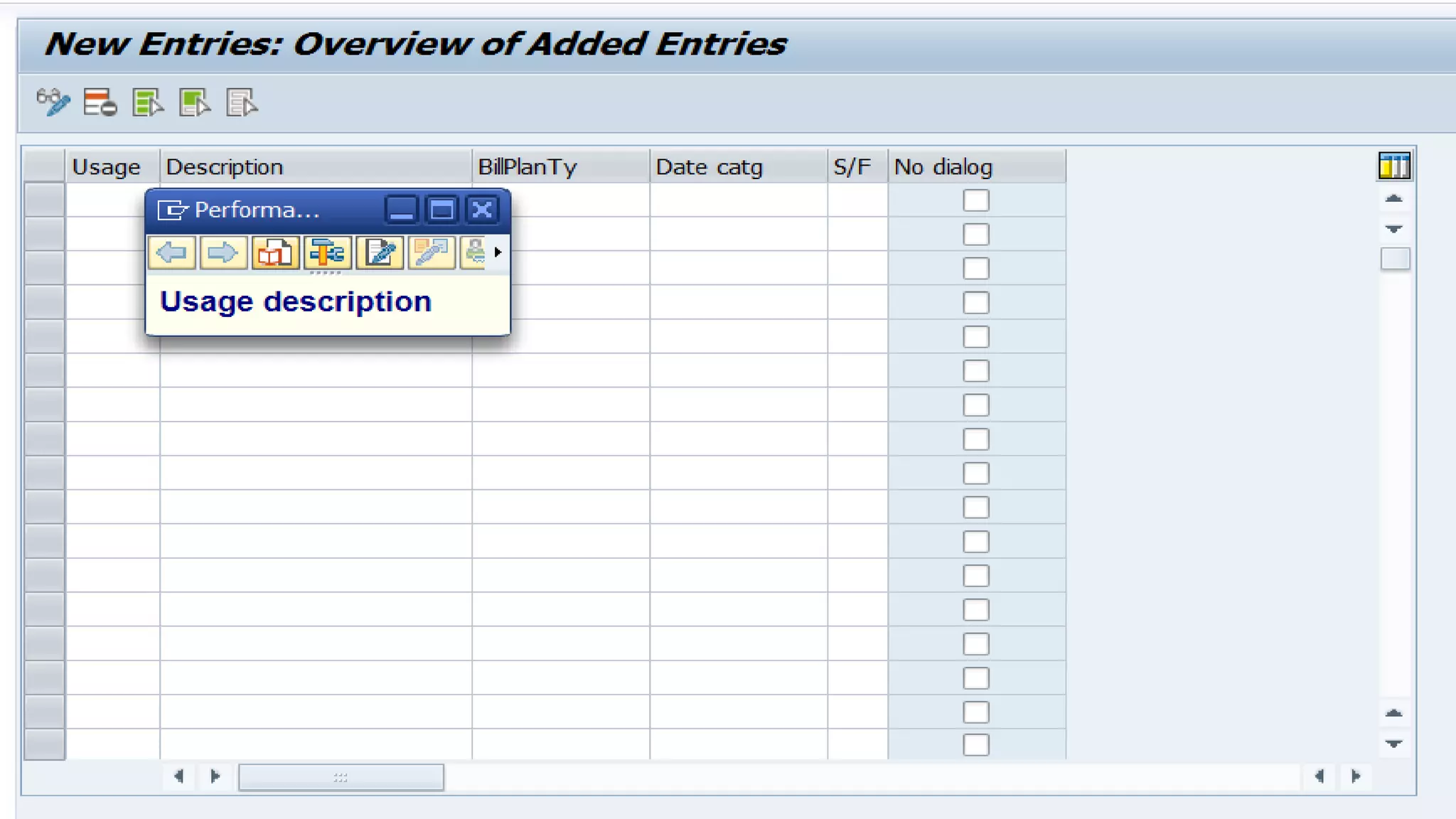Viewport: 1456px width, 819px height.
Task: Click scroll-down arrow at bottom of table
Action: pos(1393,744)
